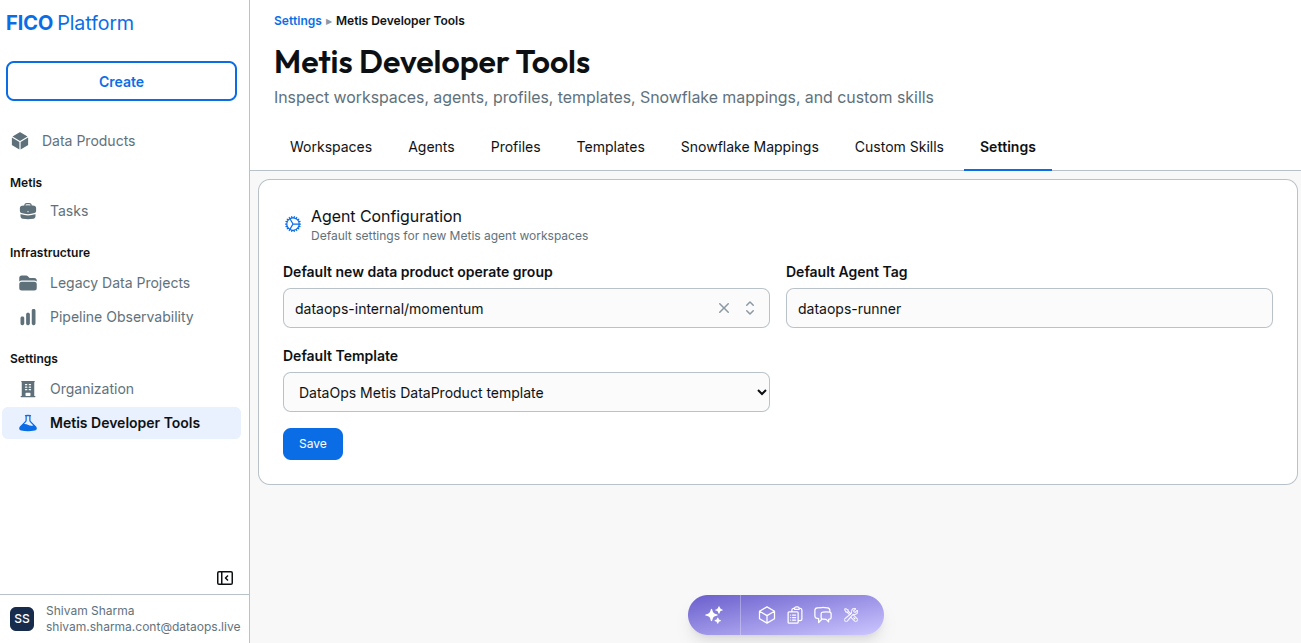Open the chat bubbles icon in floating toolbar

tap(823, 615)
